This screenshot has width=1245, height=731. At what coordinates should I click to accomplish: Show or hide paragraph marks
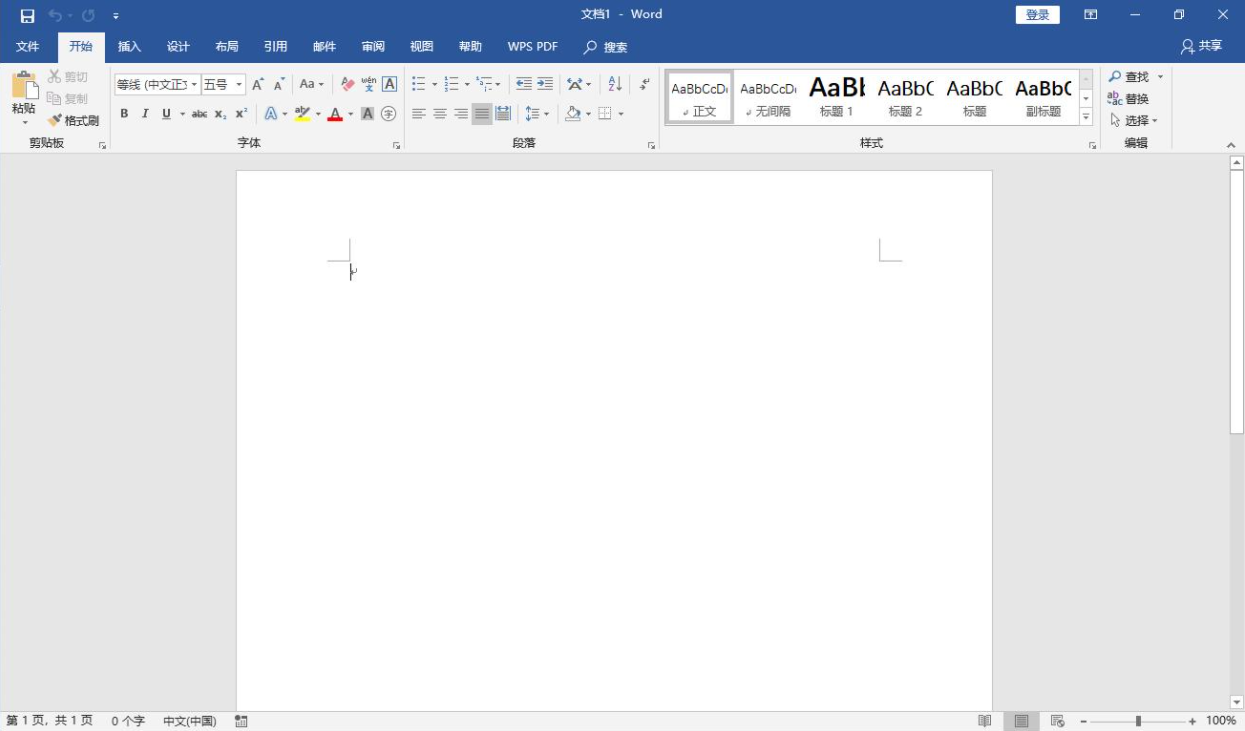[x=646, y=84]
